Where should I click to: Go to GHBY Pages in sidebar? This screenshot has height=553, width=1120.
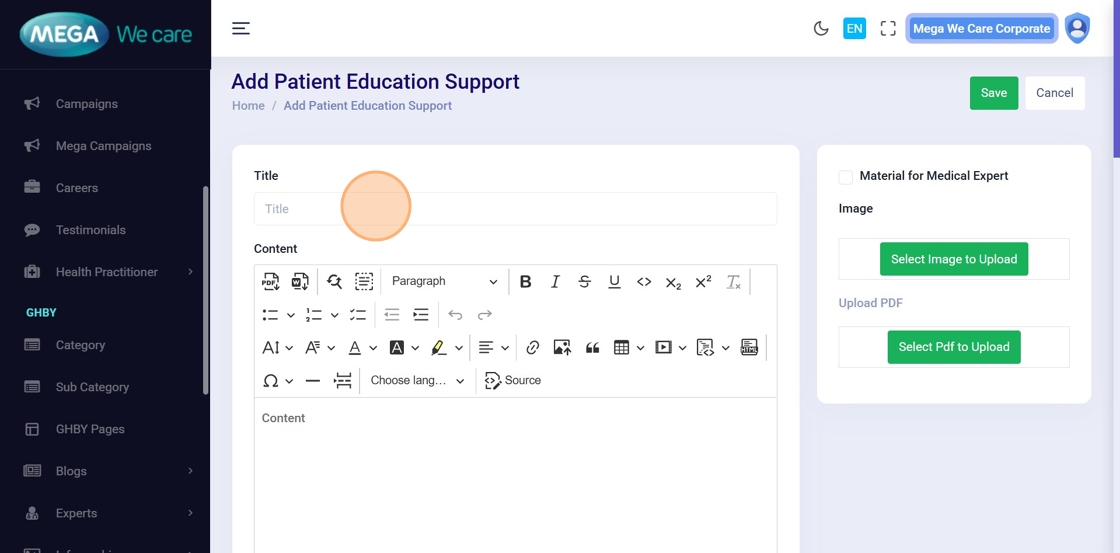(90, 429)
